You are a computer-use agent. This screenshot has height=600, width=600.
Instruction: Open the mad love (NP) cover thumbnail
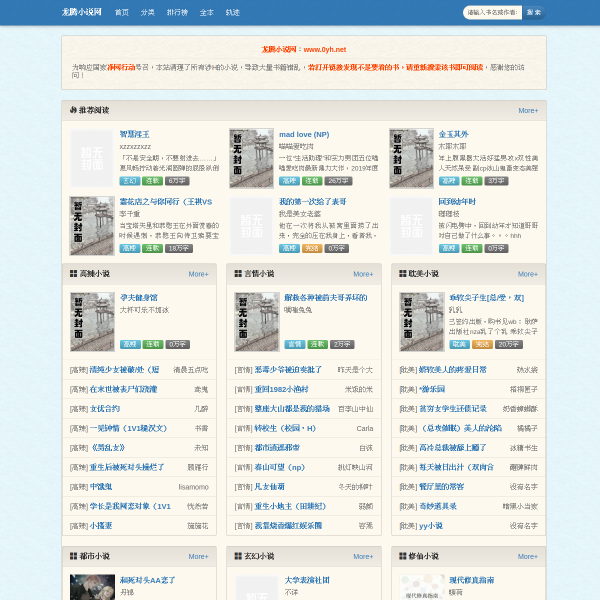[x=251, y=158]
